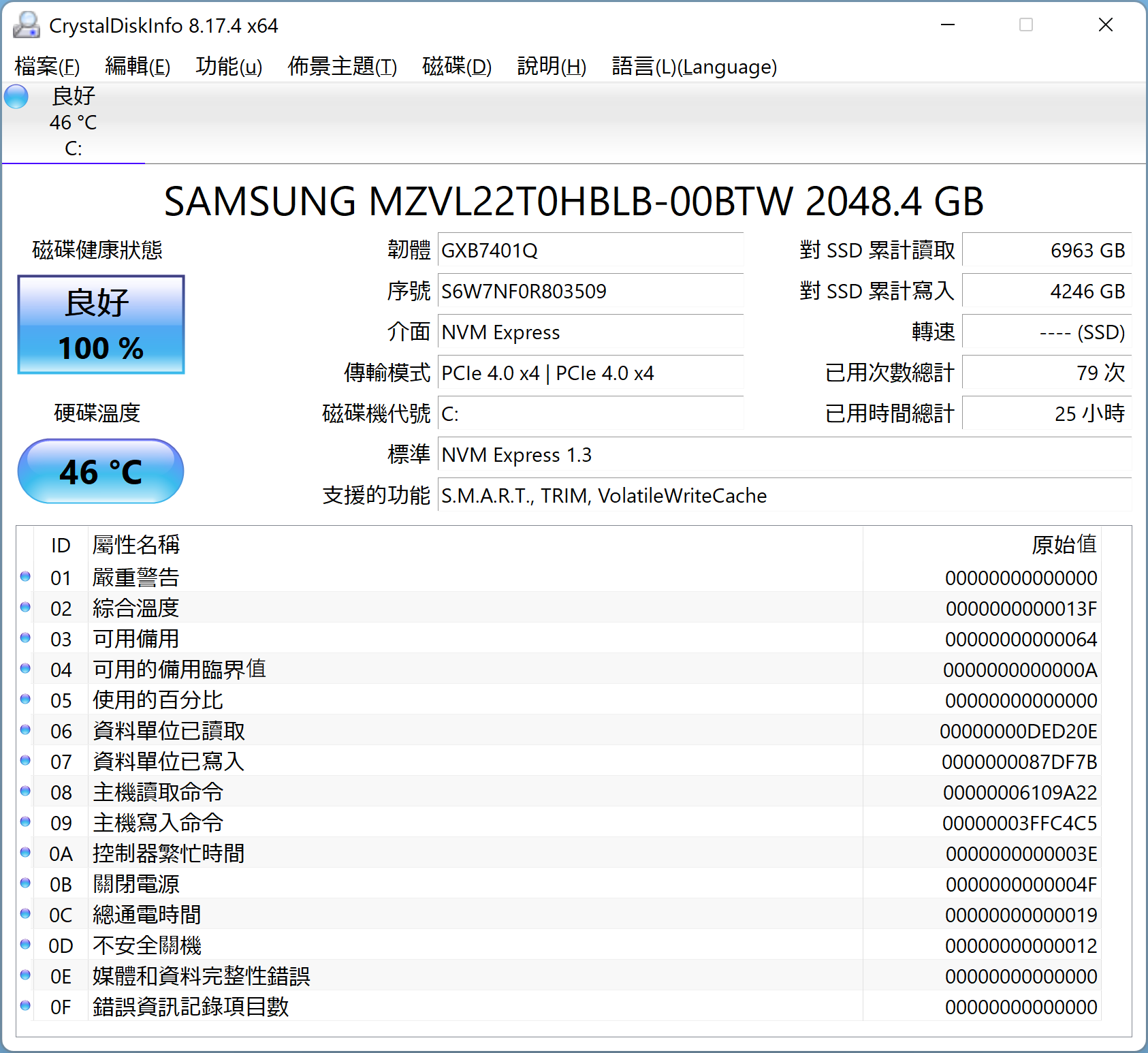Screen dimensions: 1148x1053
Task: Select the 總通電時間 attribute row
Action: tap(477, 915)
